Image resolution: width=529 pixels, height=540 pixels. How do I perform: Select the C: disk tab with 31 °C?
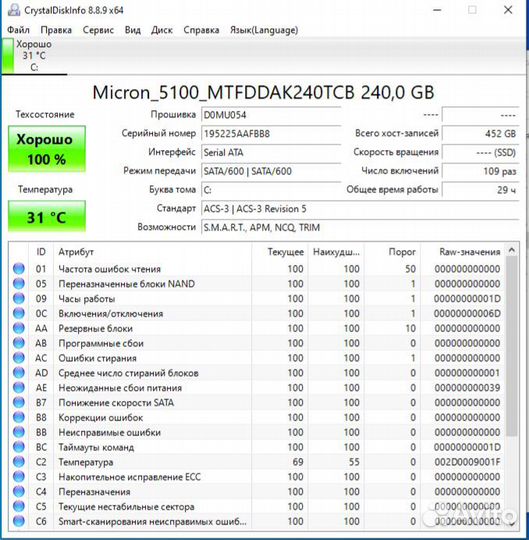(x=34, y=56)
